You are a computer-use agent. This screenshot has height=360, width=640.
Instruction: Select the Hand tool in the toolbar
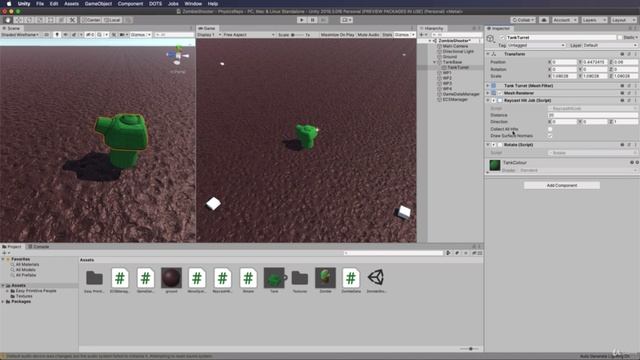click(x=8, y=20)
